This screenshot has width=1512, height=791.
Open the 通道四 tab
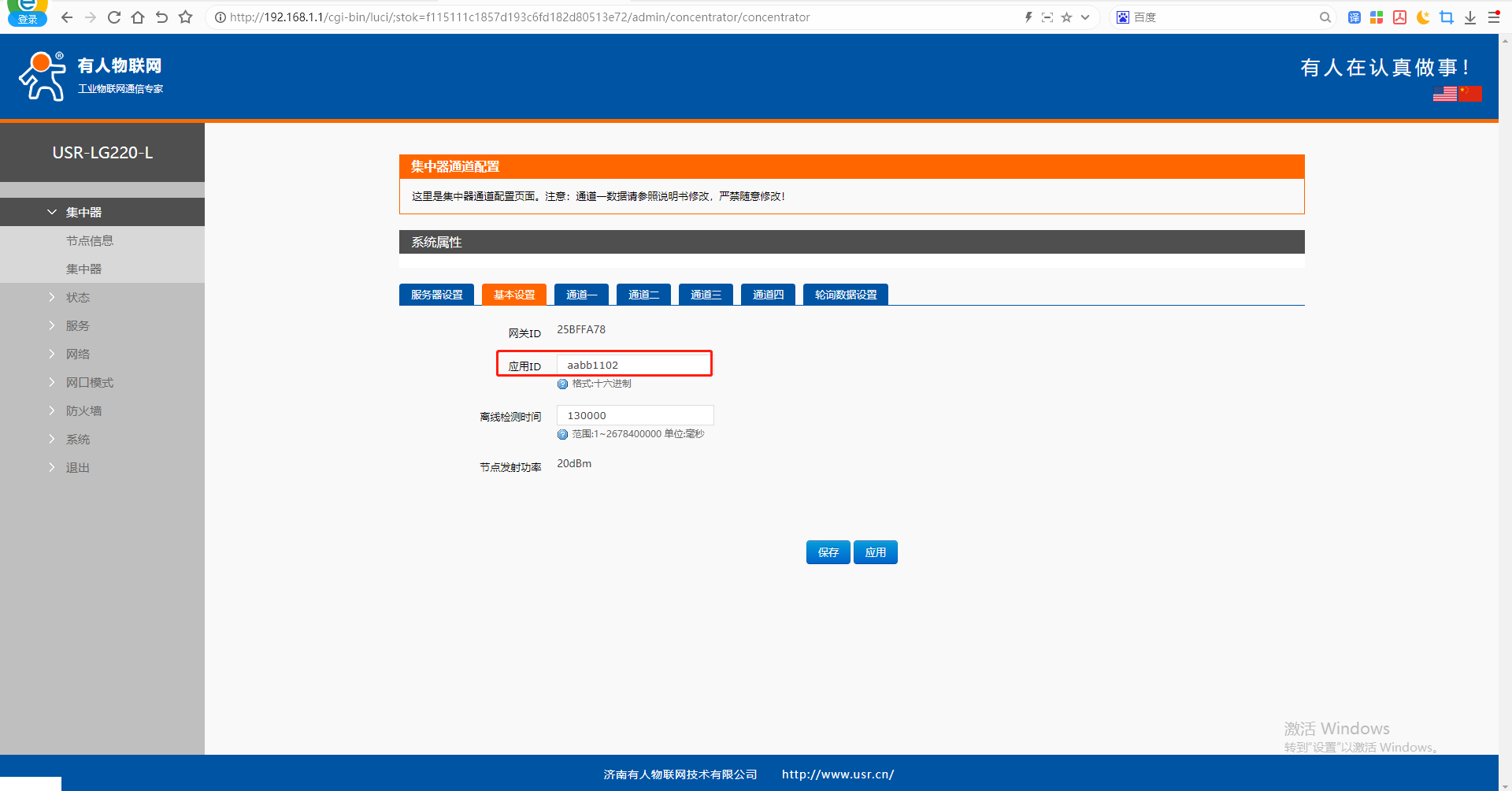click(x=768, y=295)
